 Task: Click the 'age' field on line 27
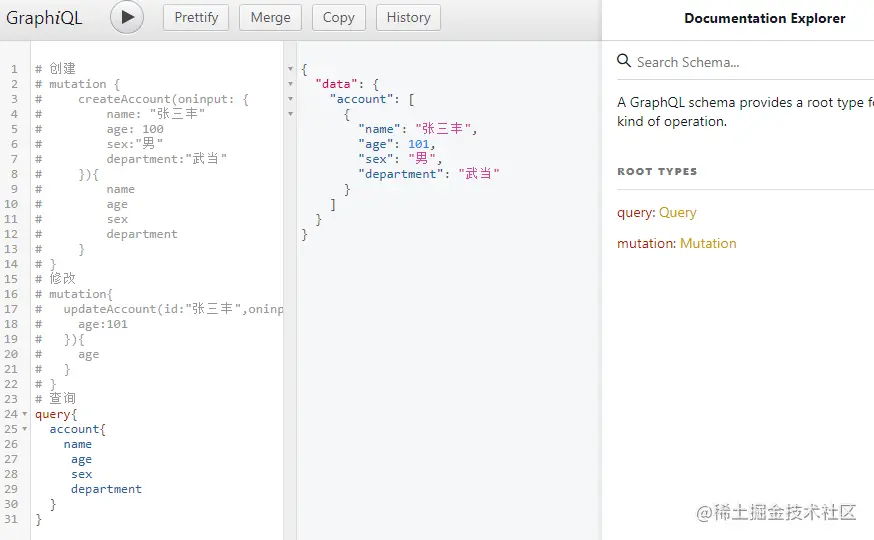pos(81,459)
